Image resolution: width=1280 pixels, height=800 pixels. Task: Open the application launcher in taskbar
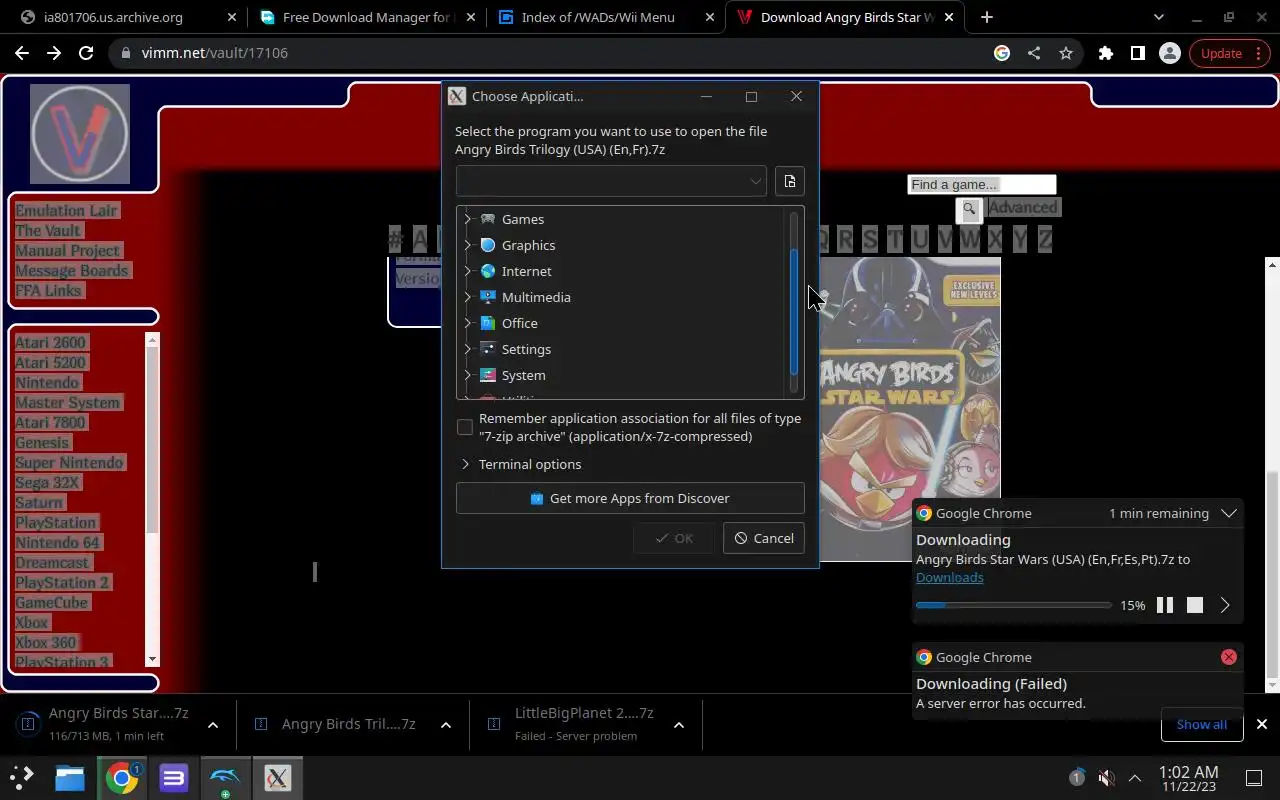[x=21, y=778]
